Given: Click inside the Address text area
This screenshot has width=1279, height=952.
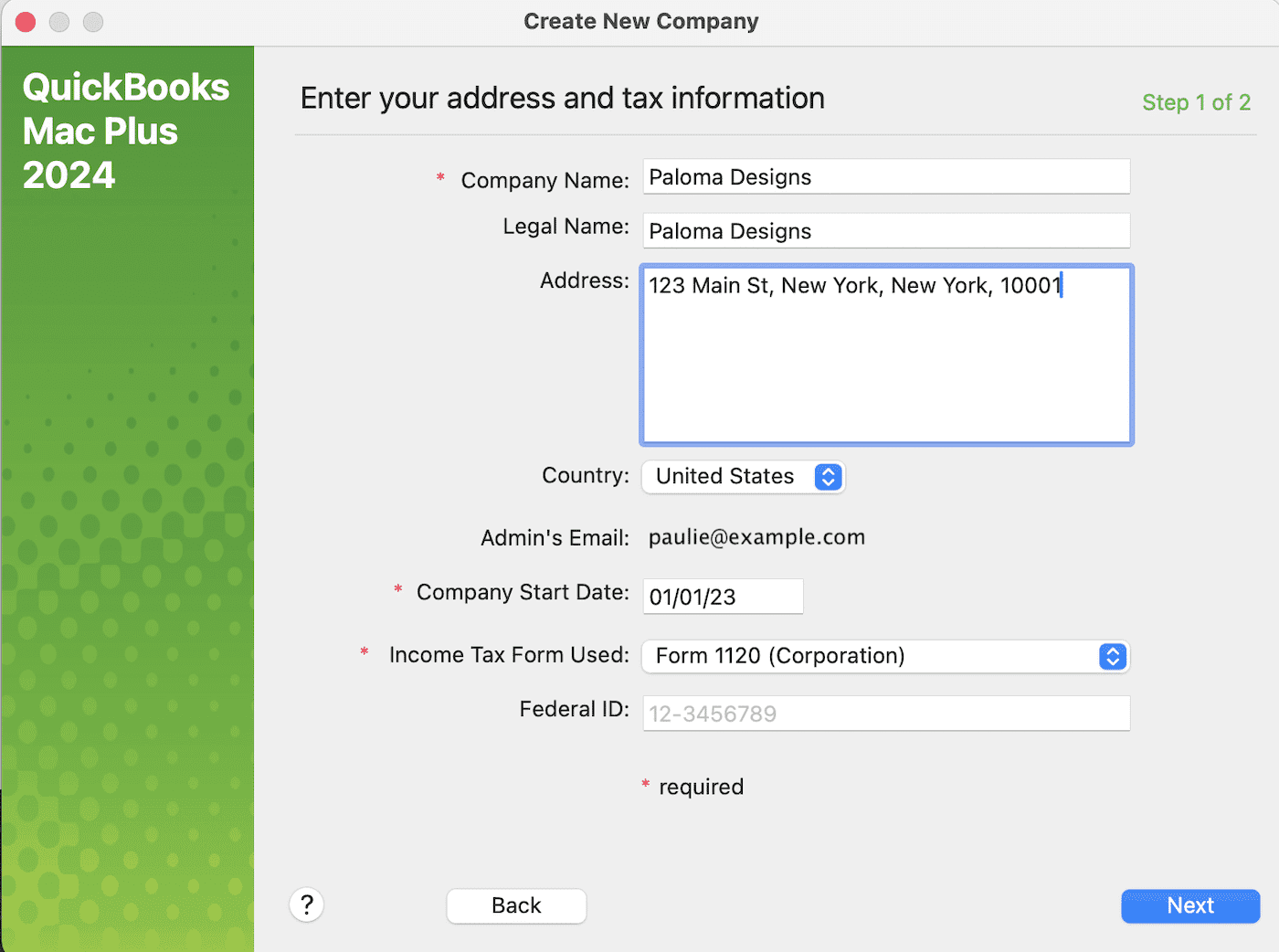Looking at the screenshot, I should (x=885, y=365).
